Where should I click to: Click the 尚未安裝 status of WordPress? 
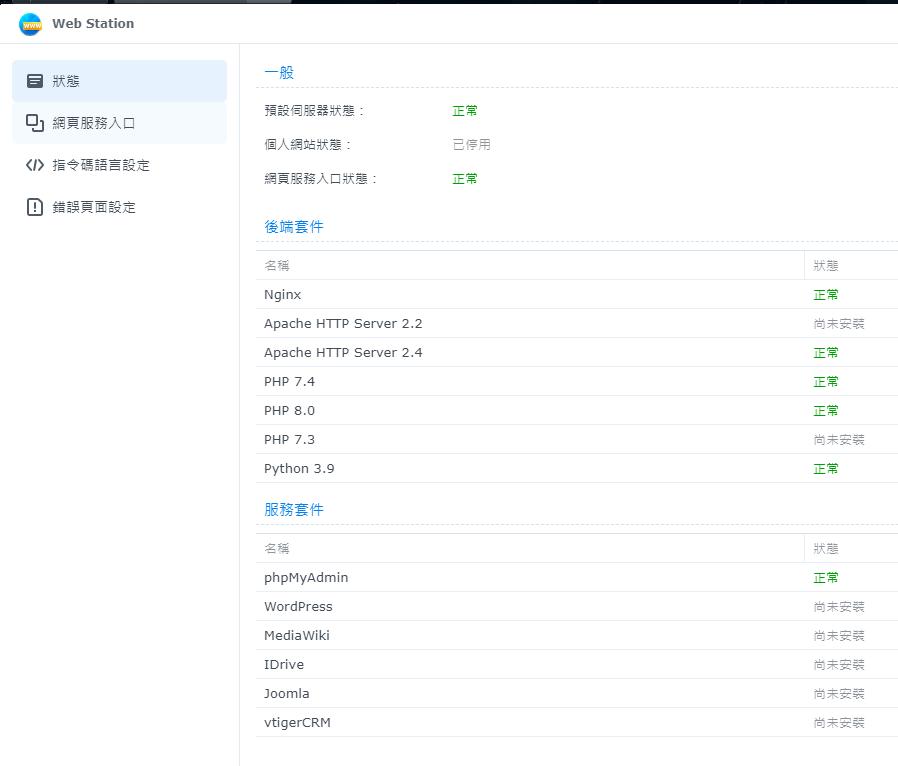[839, 607]
